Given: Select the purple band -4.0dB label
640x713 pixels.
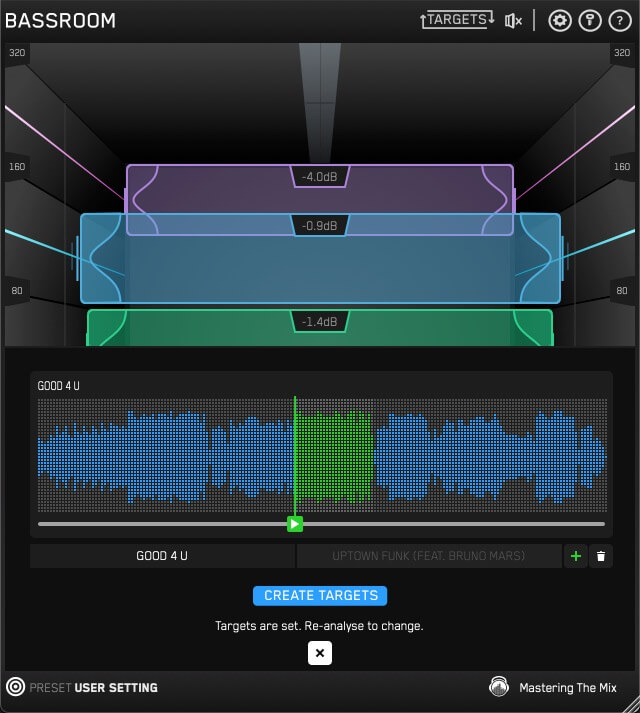Looking at the screenshot, I should pos(320,176).
